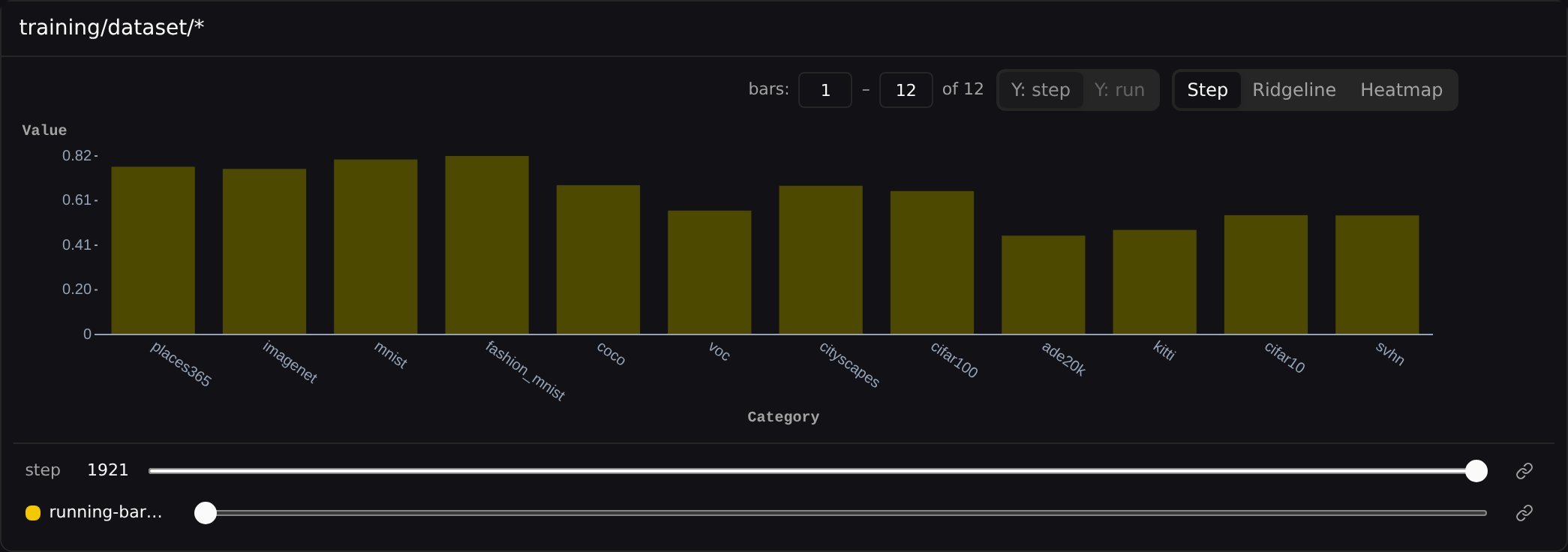Switch to the Step view tab
The height and width of the screenshot is (552, 1568).
pos(1207,90)
